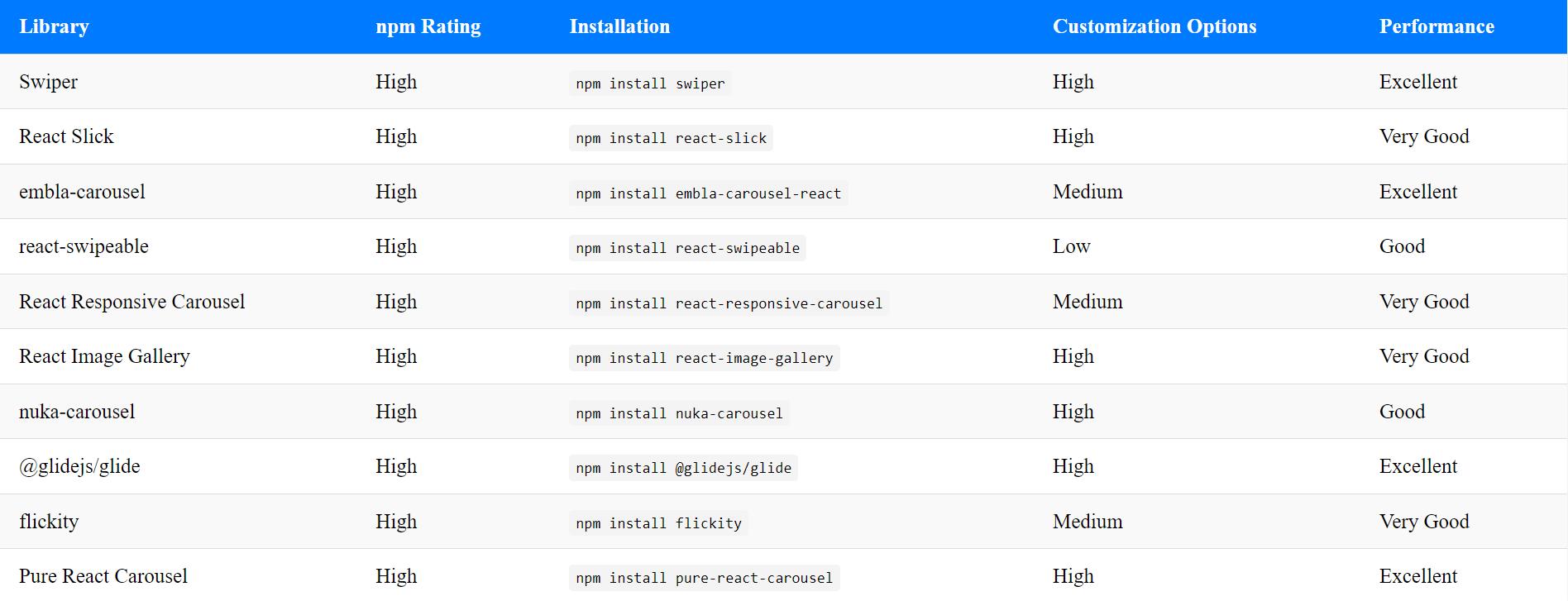
Task: Select the 'npm install embla-carousel-react' code
Action: click(x=708, y=193)
